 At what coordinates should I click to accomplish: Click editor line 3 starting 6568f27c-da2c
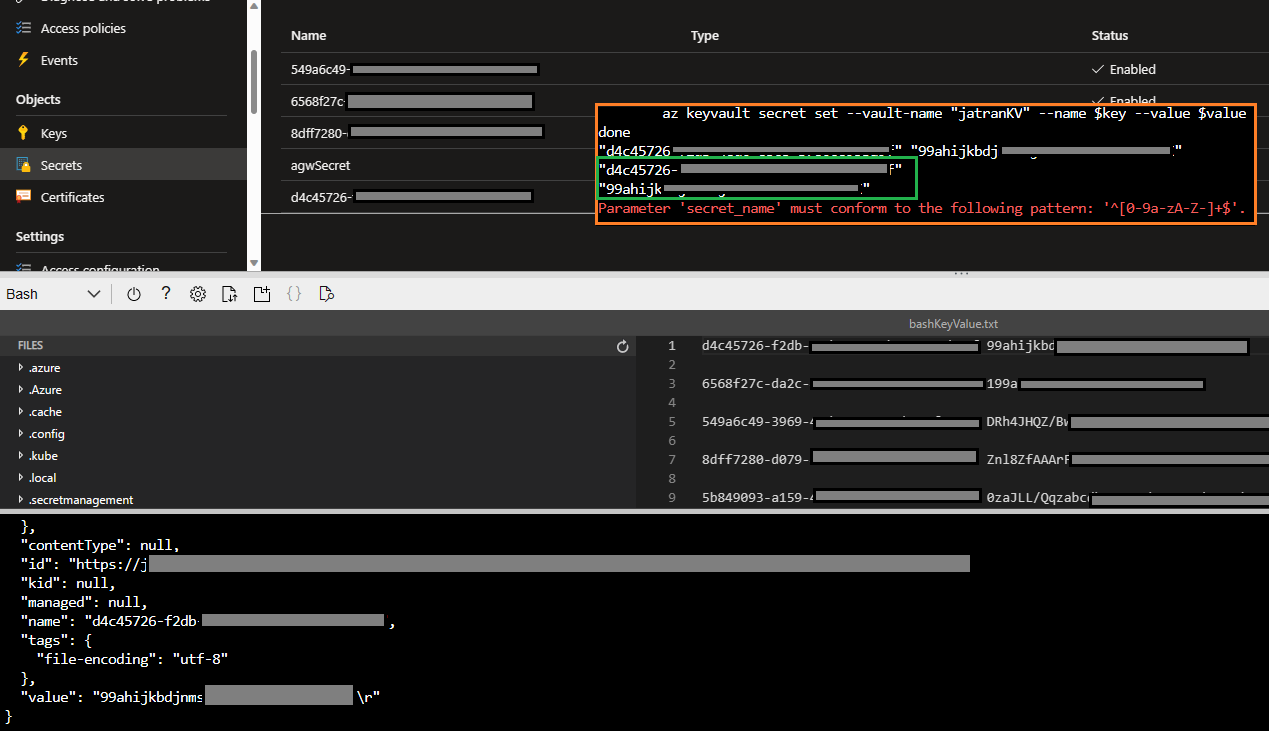pos(953,384)
